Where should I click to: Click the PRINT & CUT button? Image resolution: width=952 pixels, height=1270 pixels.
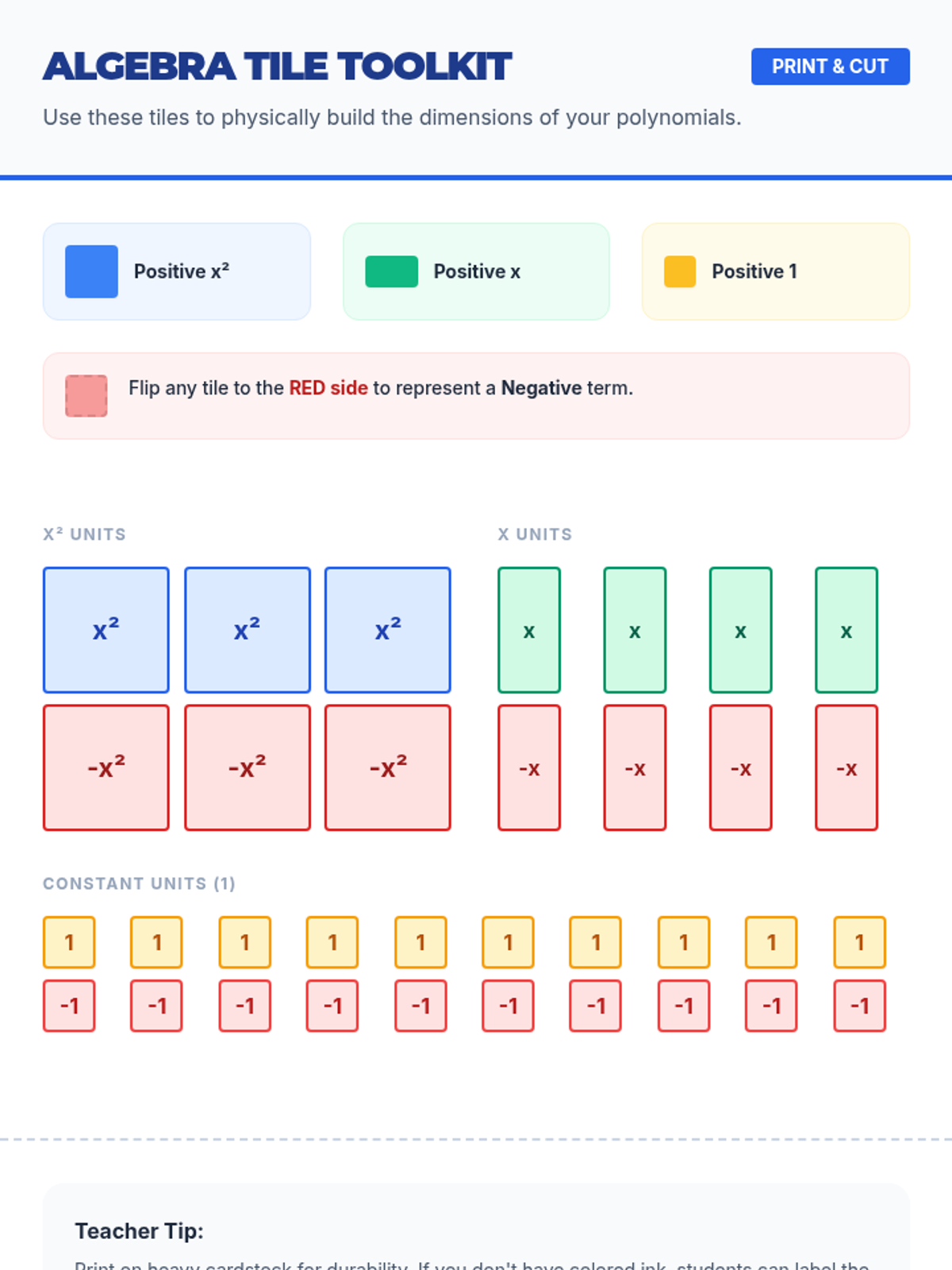pyautogui.click(x=830, y=67)
